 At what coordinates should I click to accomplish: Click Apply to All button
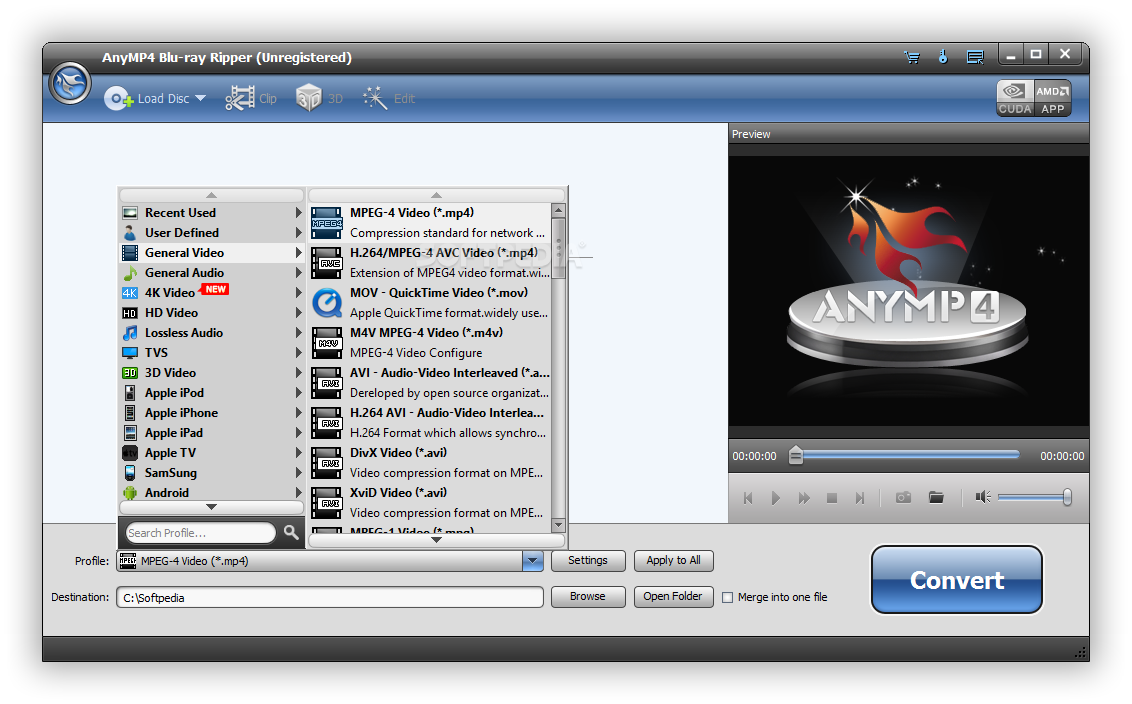click(674, 560)
